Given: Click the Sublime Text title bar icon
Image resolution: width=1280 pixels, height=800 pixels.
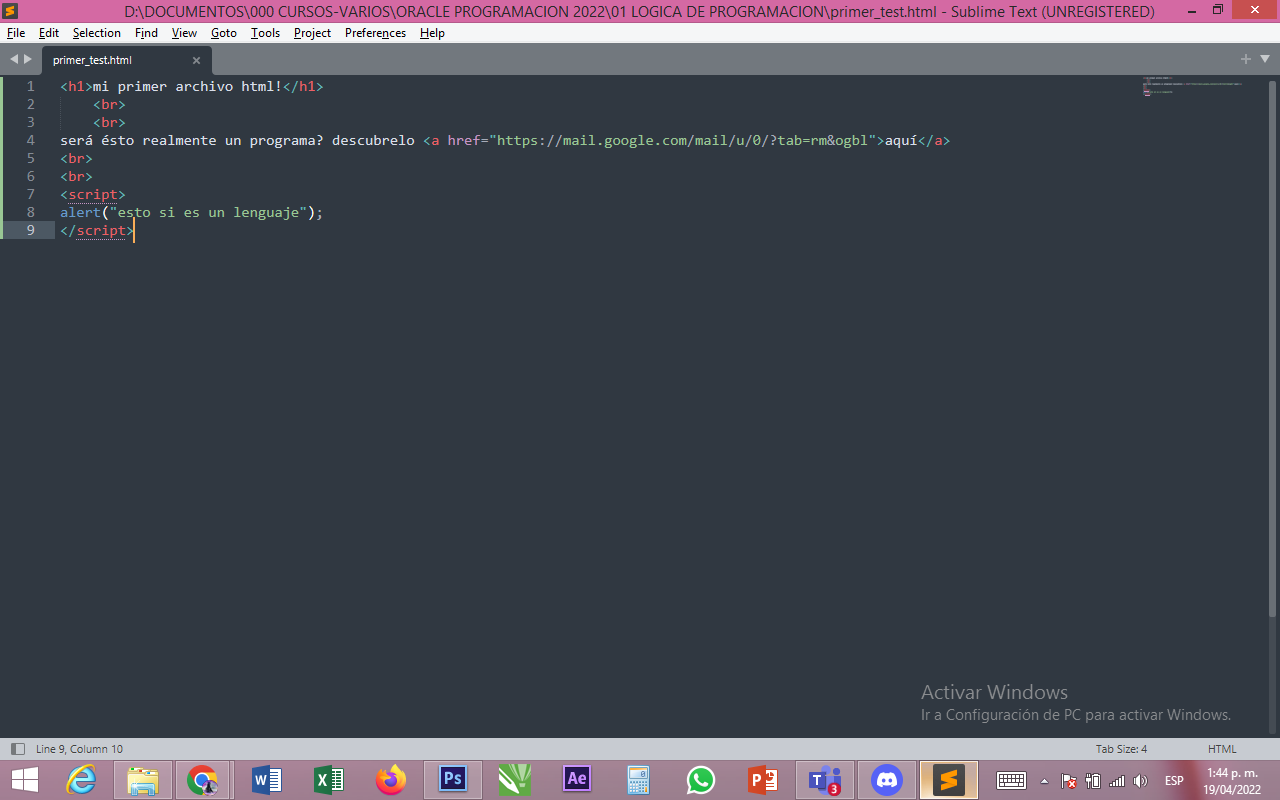Looking at the screenshot, I should click(12, 12).
